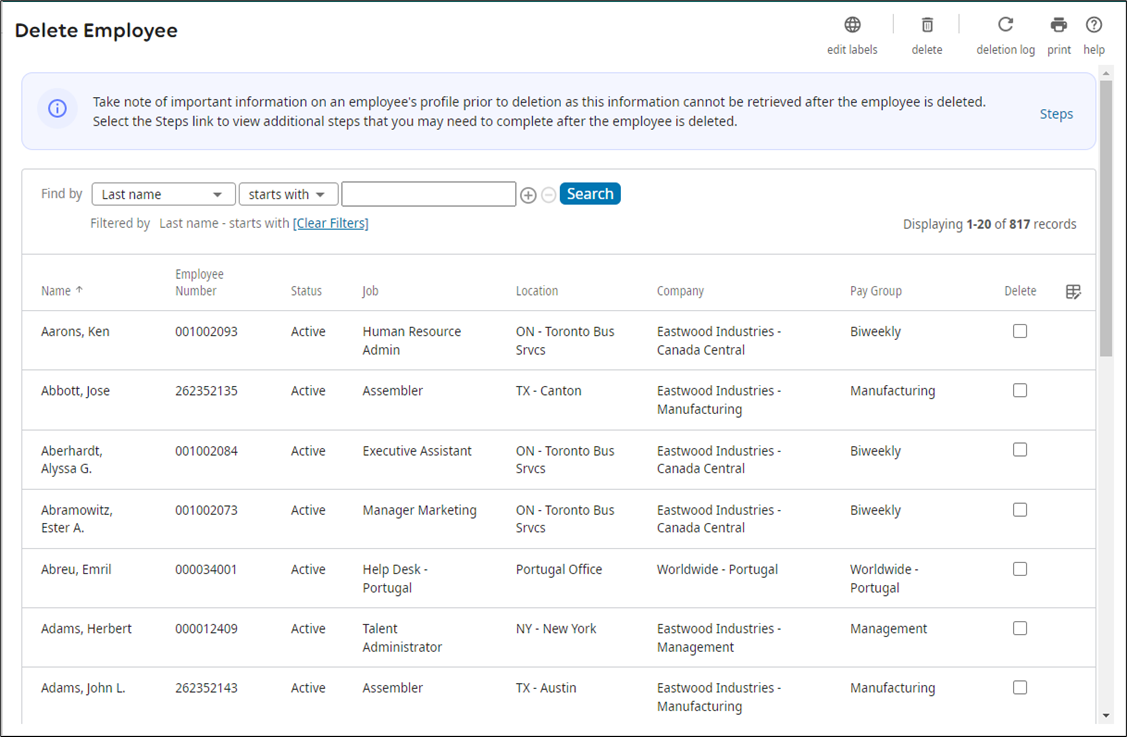Tick the Delete checkbox for Abbott, Jose
The height and width of the screenshot is (737, 1127).
[1020, 391]
